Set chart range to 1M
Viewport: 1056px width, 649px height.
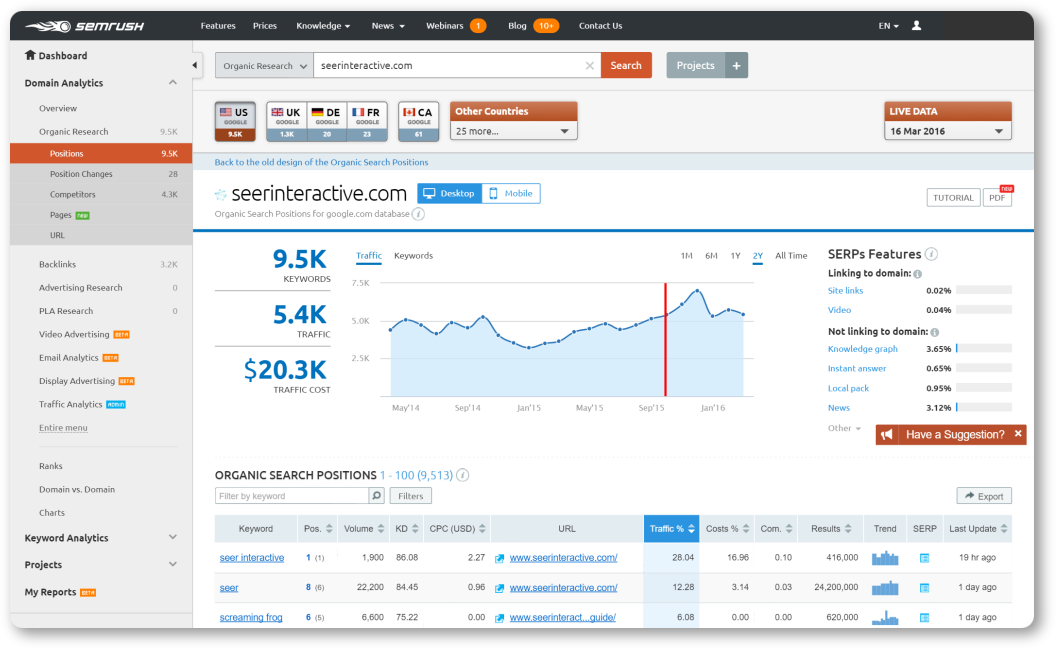[686, 256]
